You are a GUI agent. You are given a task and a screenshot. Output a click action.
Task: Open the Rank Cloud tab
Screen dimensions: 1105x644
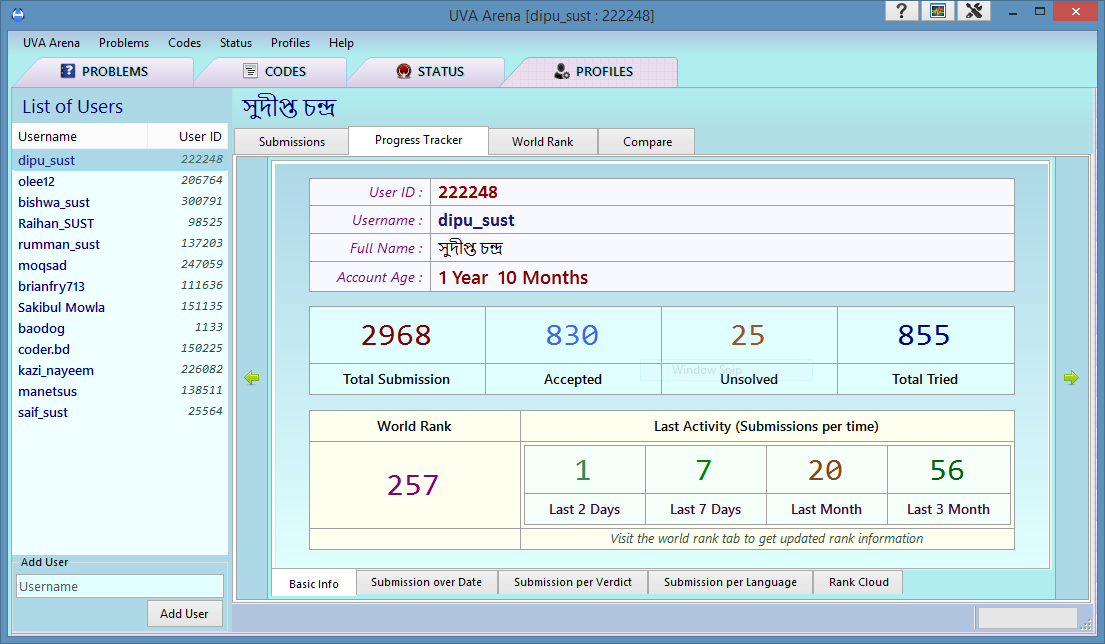click(858, 582)
